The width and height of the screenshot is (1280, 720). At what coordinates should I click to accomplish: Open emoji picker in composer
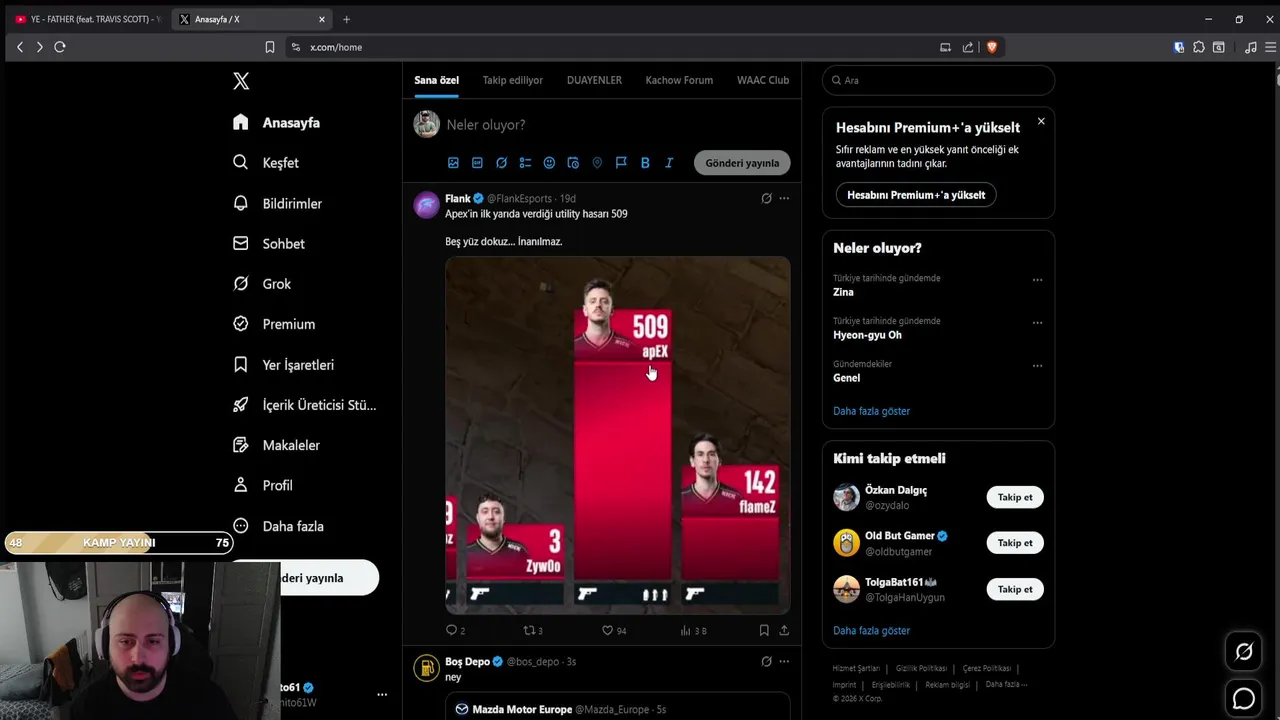(x=549, y=163)
